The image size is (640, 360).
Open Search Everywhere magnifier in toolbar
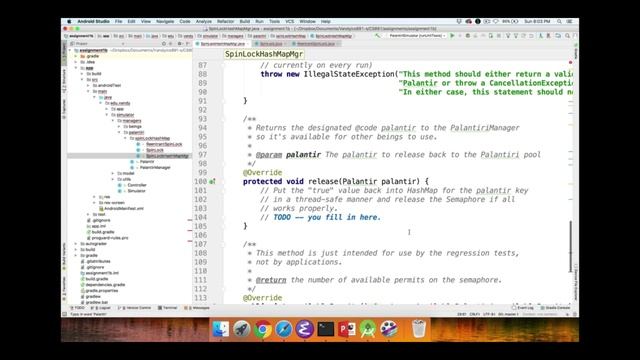click(567, 36)
